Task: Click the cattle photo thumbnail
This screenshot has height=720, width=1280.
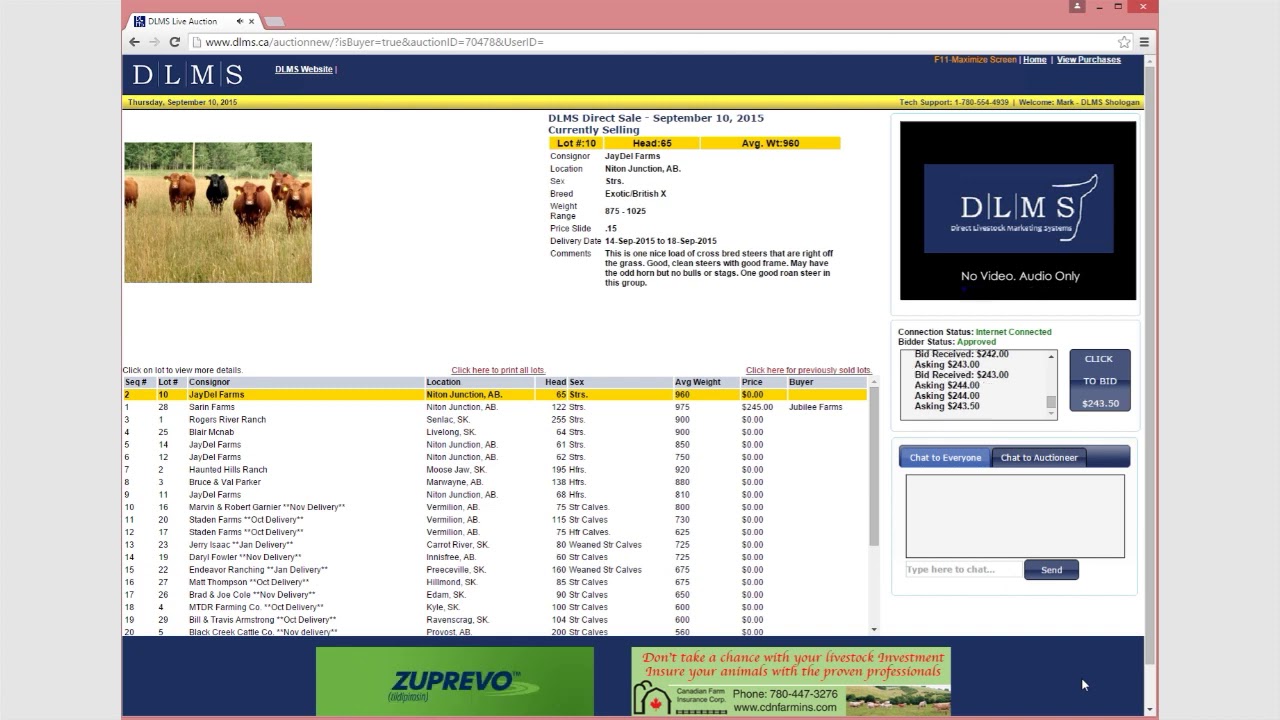Action: 218,212
